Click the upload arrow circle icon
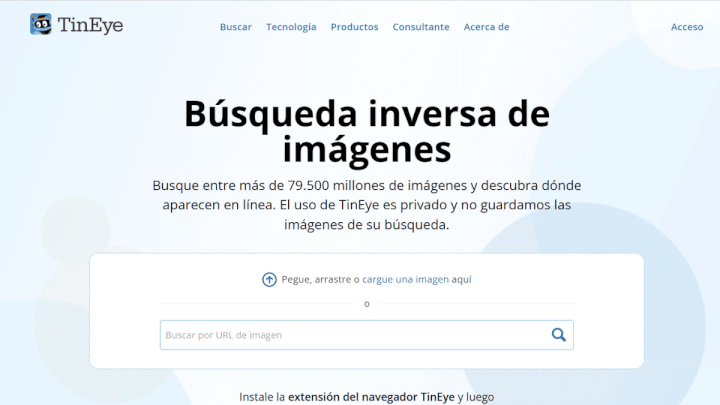The height and width of the screenshot is (405, 720). pyautogui.click(x=270, y=279)
